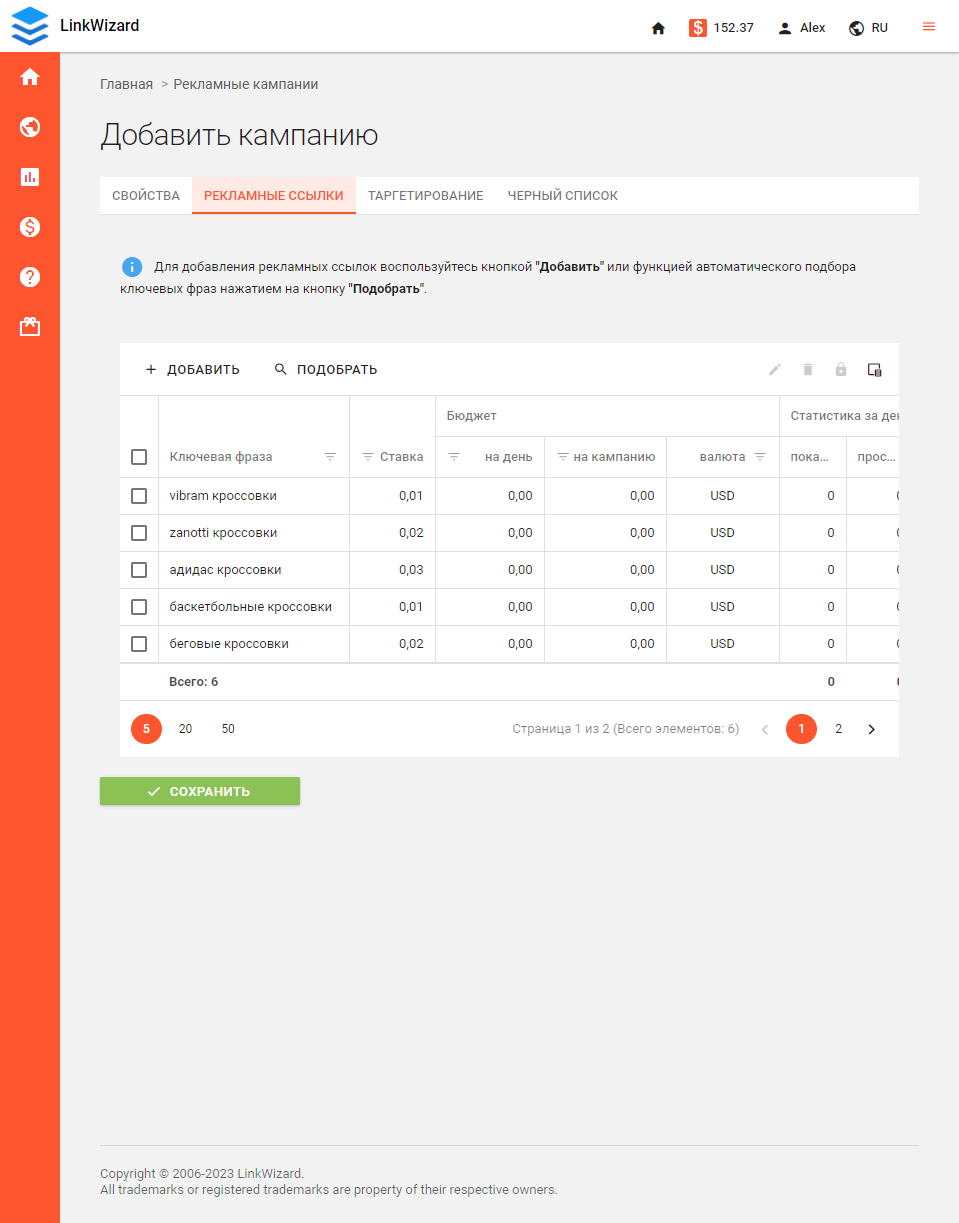Image resolution: width=959 pixels, height=1223 pixels.
Task: Select the edit pencil icon above the table
Action: [775, 369]
